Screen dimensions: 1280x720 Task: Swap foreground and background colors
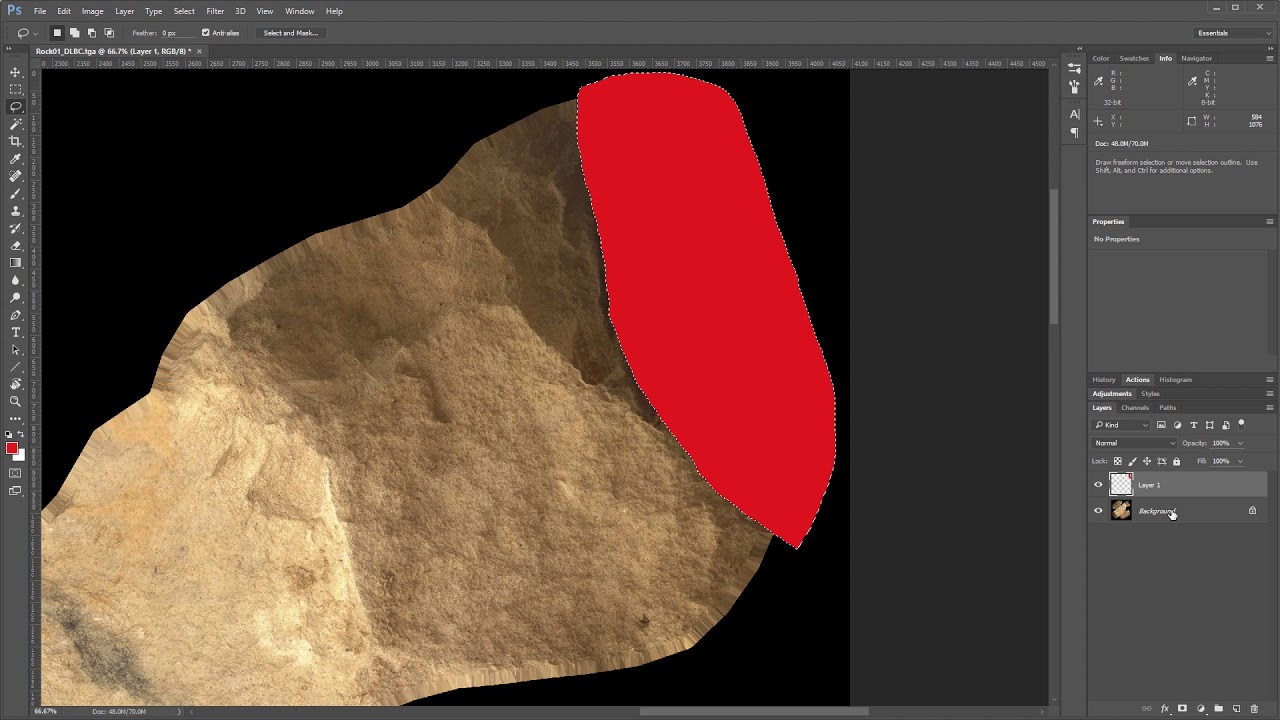(x=22, y=435)
